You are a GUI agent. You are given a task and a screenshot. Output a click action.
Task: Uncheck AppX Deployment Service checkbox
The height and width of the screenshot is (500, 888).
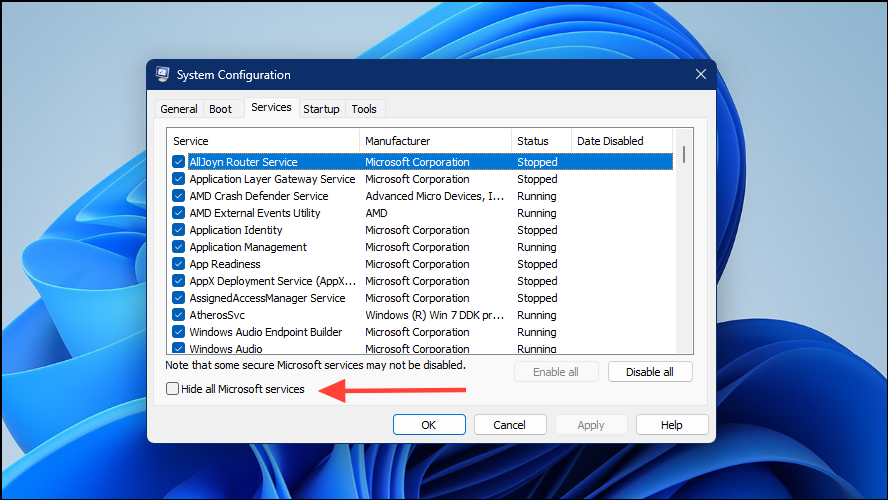pos(178,281)
